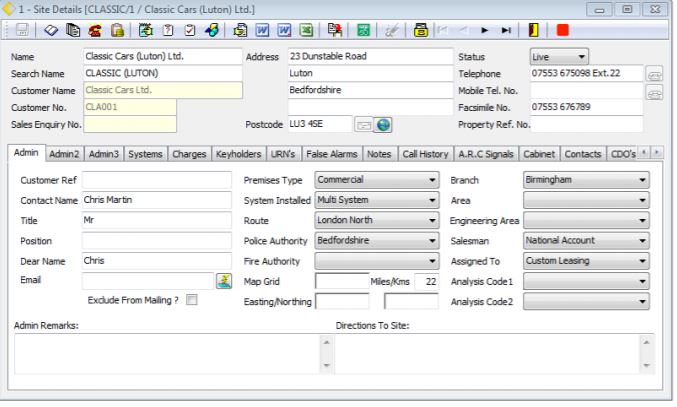The width and height of the screenshot is (677, 407).
Task: Click the dial icon next to Telephone
Action: coord(655,74)
